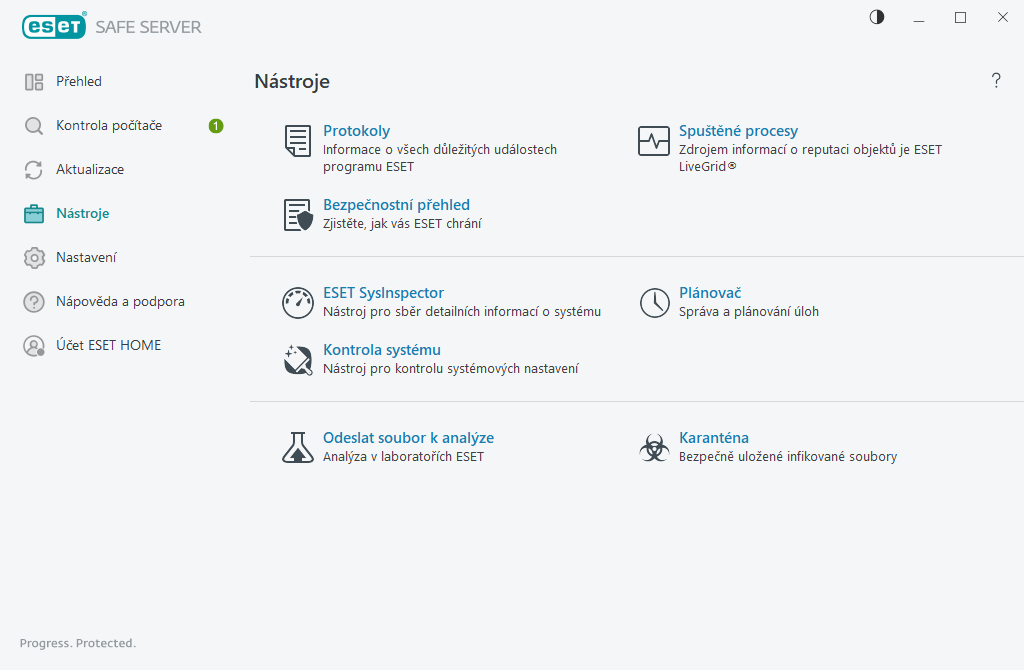Open Nastavení from the sidebar
The image size is (1024, 670).
(x=86, y=257)
